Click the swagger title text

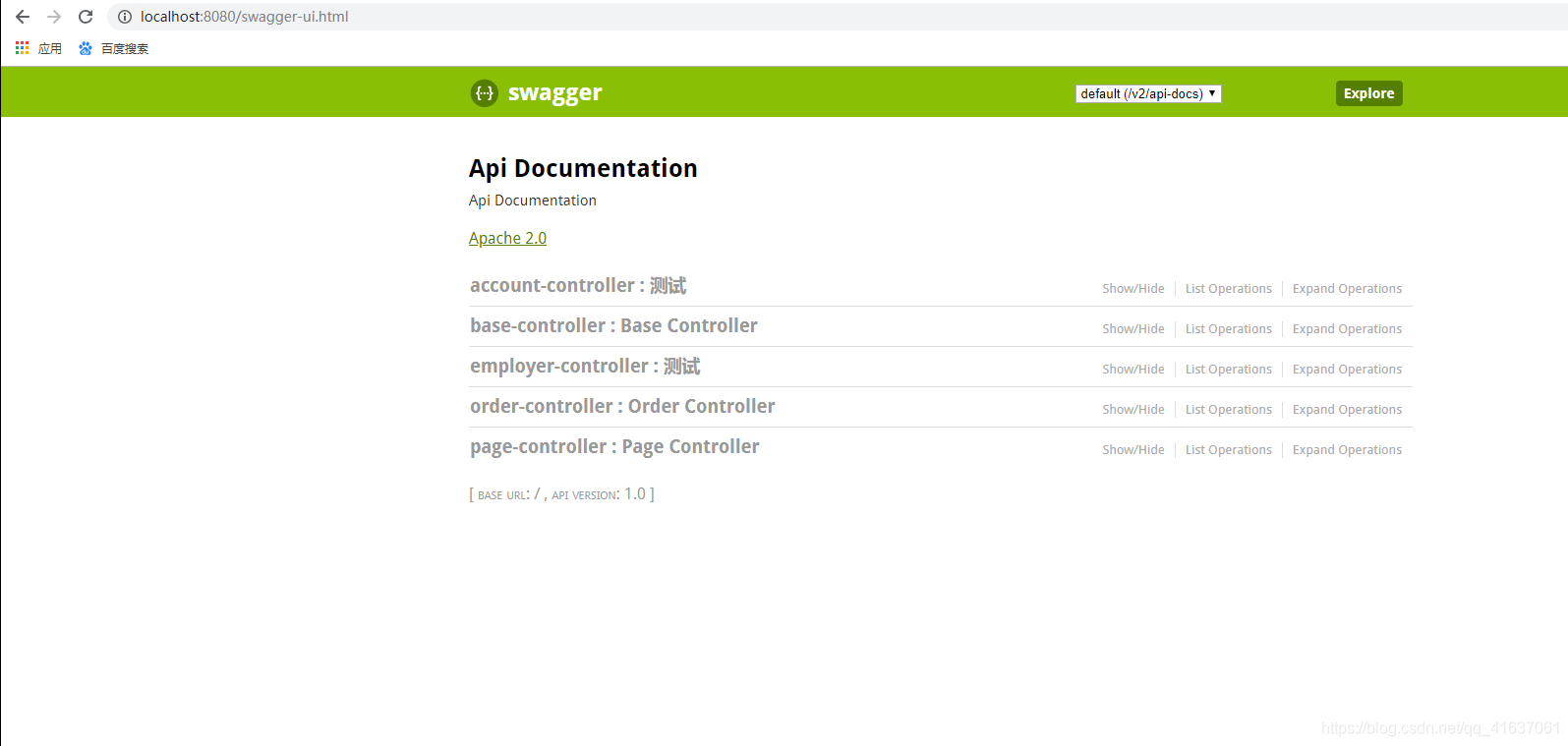(554, 93)
